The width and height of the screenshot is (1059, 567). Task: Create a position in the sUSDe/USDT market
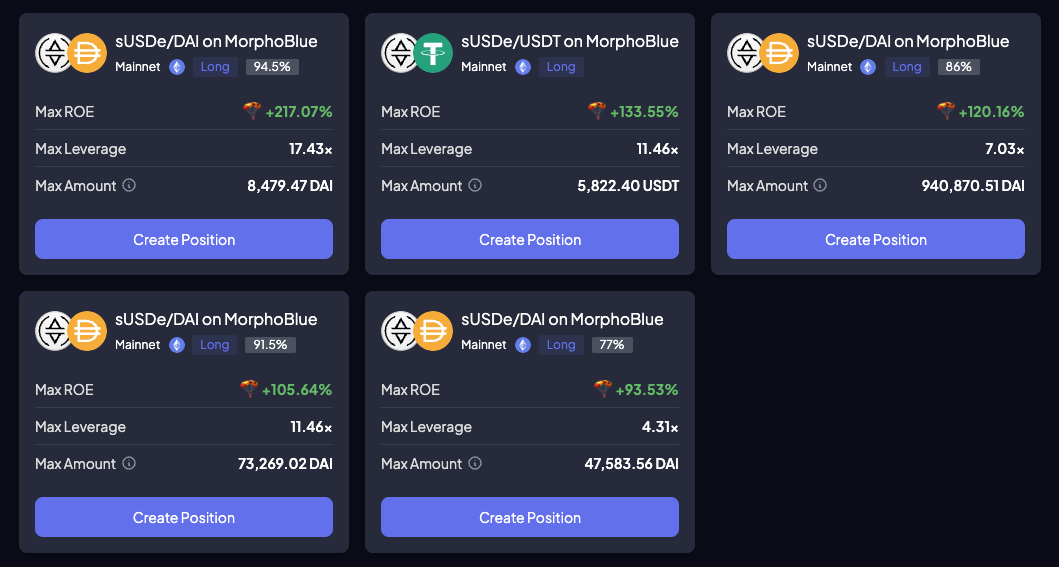tap(530, 240)
